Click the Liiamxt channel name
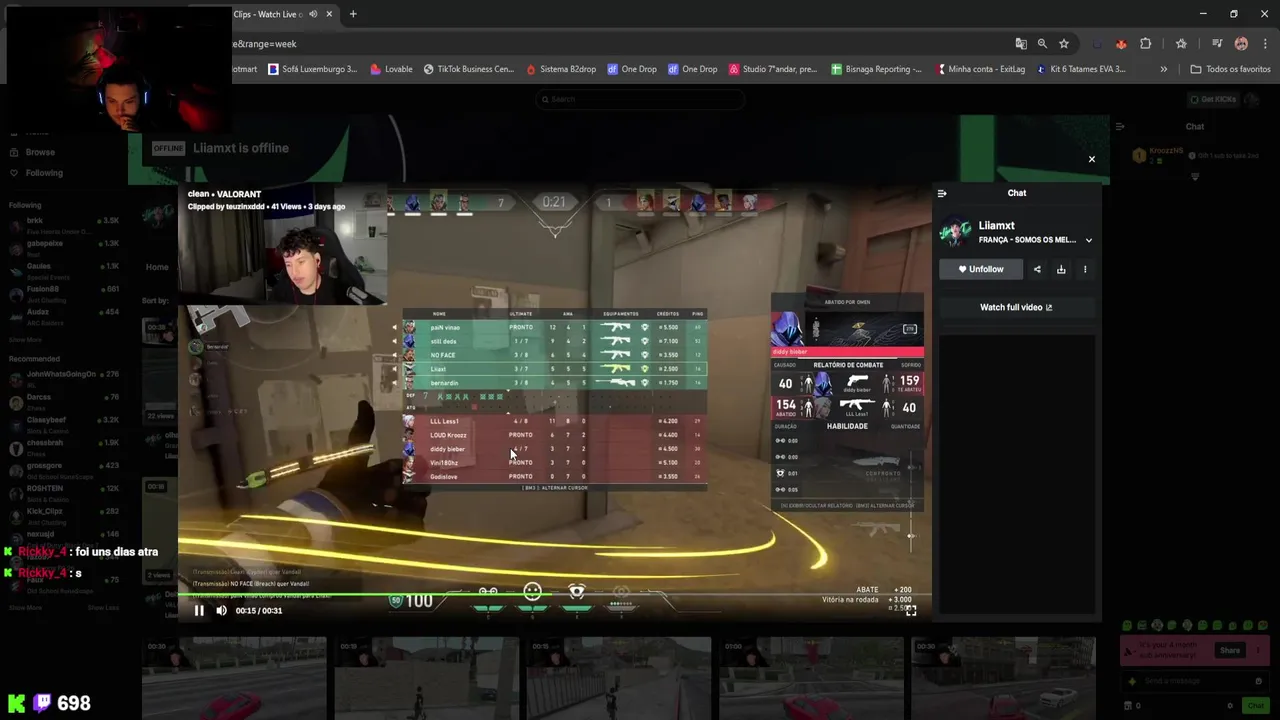Screen dimensions: 1280x720 tap(997, 226)
